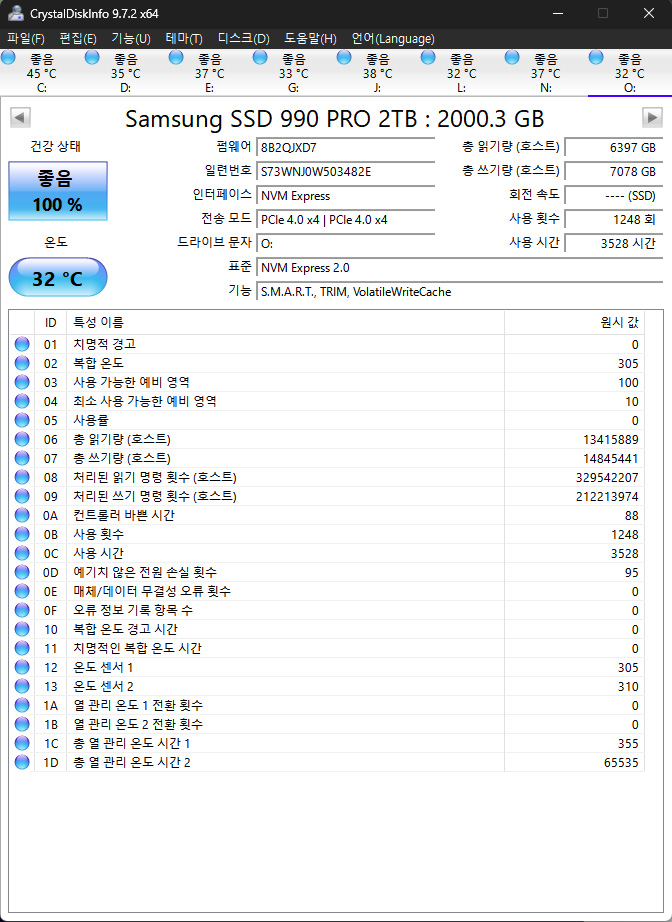Screen dimensions: 672x922
Task: Click status icon for row 07 총 쓰기량
Action: click(22, 458)
